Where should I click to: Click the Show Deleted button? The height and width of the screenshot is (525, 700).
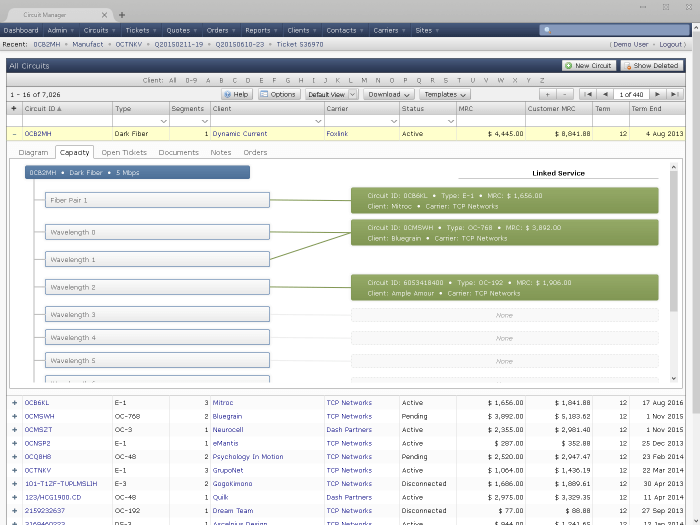[652, 65]
